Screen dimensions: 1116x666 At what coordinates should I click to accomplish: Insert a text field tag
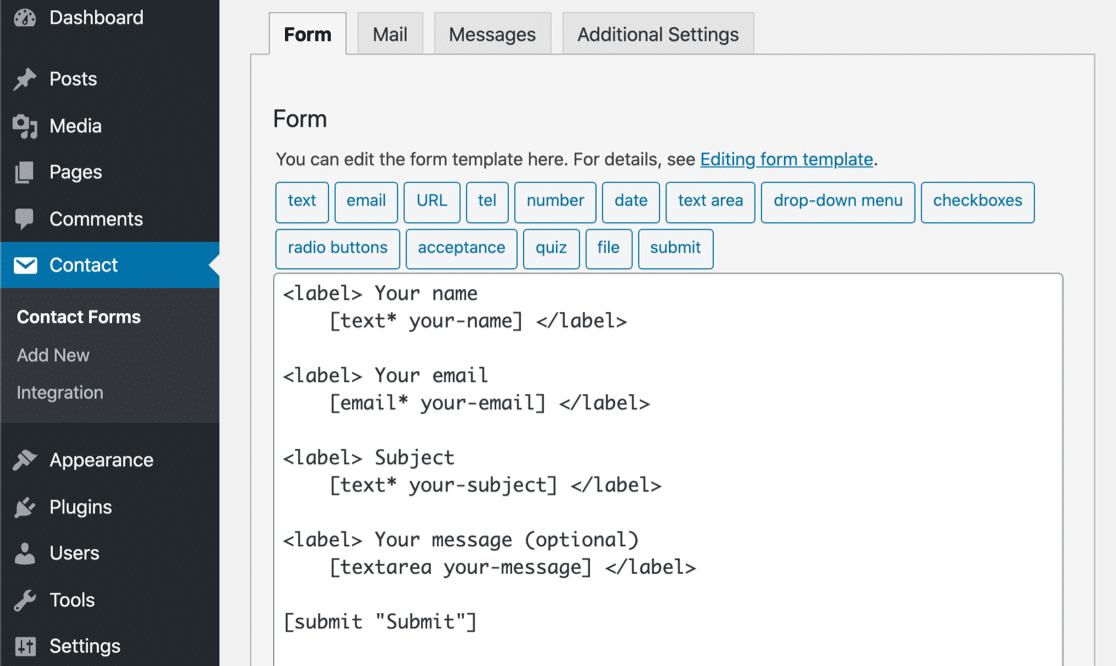tap(302, 202)
